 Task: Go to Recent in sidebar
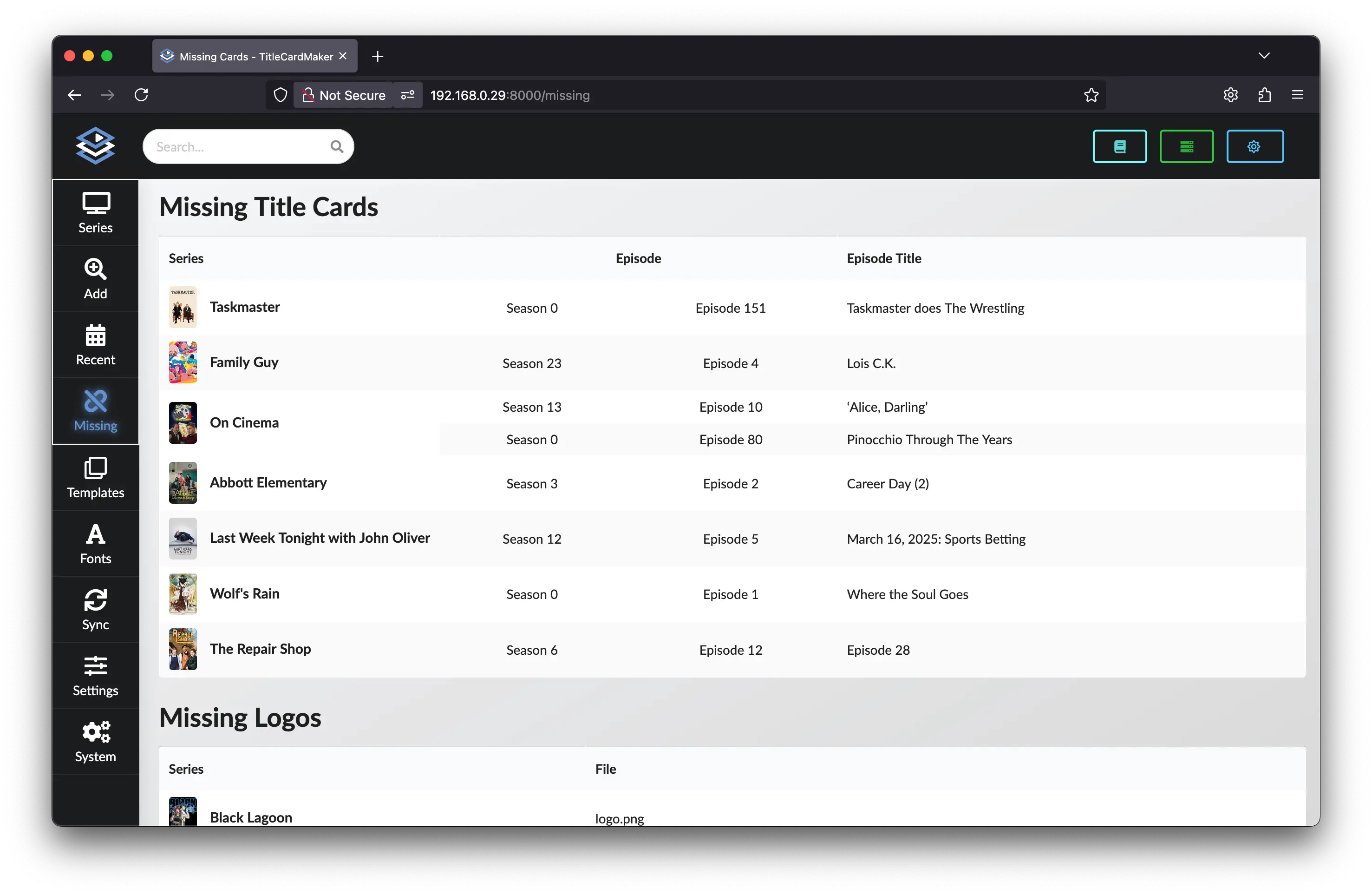point(95,345)
